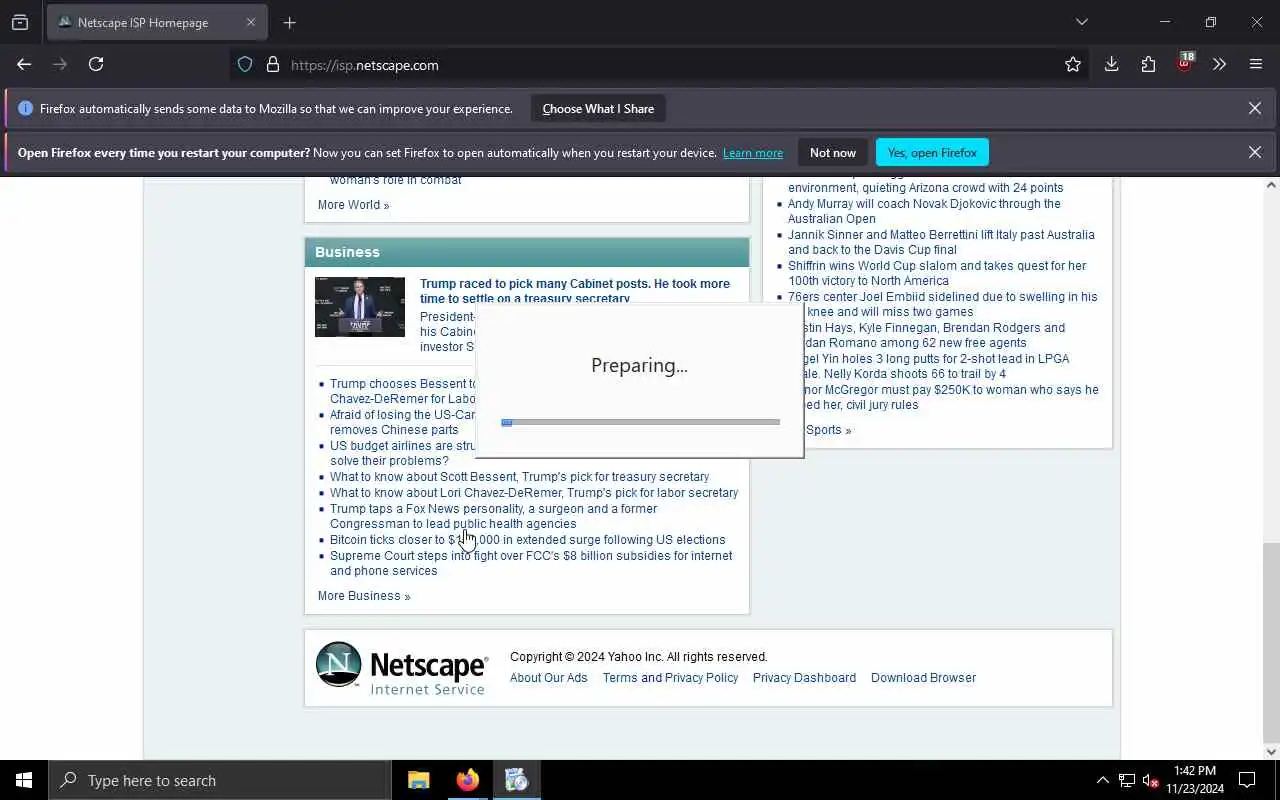Show site security padlock information
The width and height of the screenshot is (1280, 800).
[272, 65]
